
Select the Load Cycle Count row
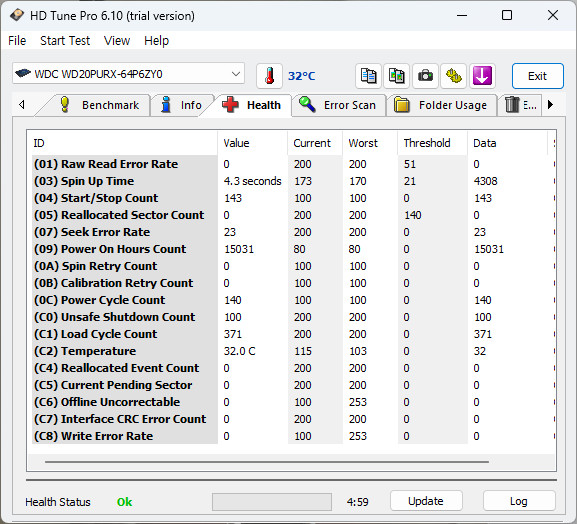[x=293, y=334]
